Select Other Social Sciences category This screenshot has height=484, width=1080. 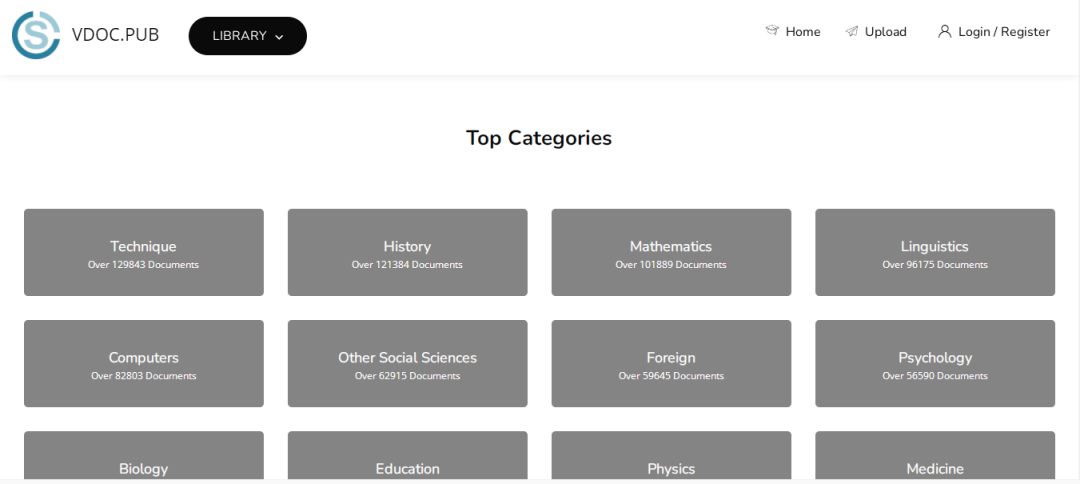click(407, 363)
